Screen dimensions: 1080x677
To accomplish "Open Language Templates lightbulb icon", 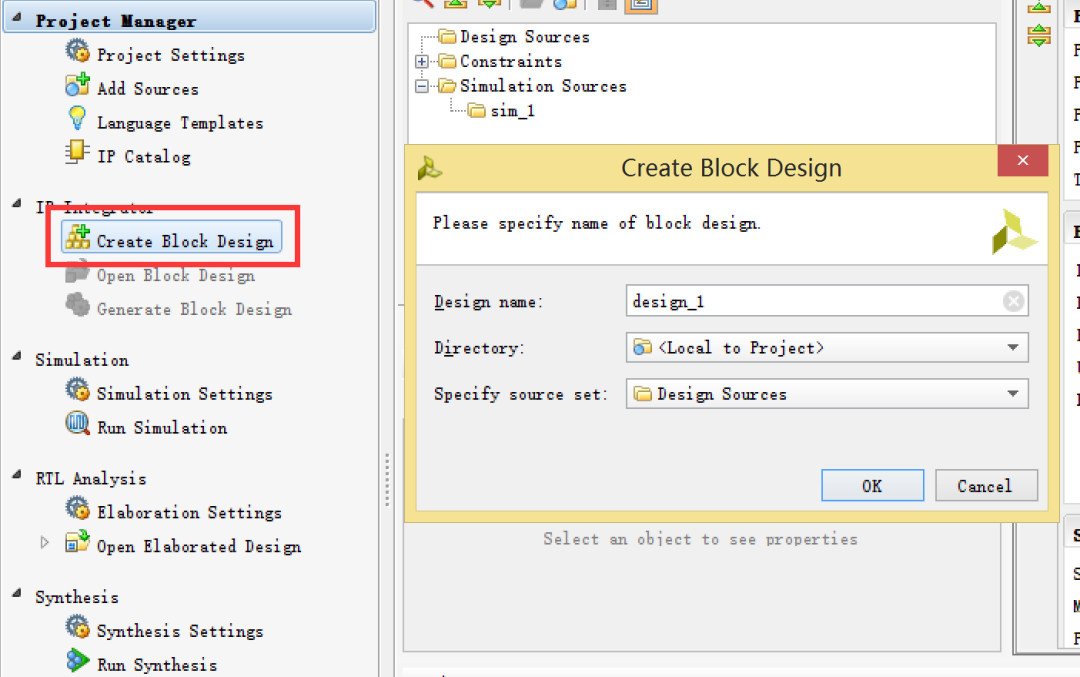I will [77, 118].
